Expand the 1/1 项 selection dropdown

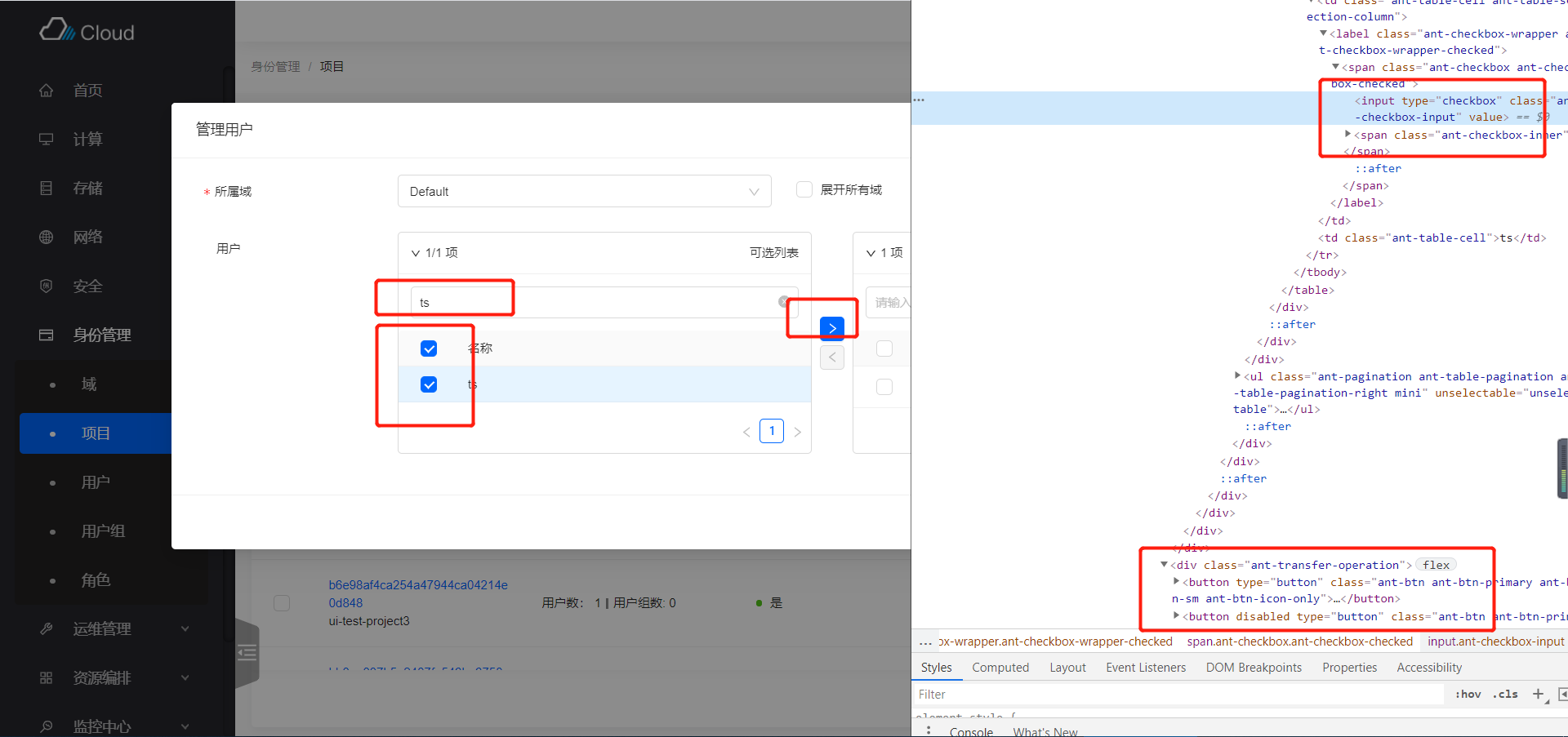tap(416, 253)
